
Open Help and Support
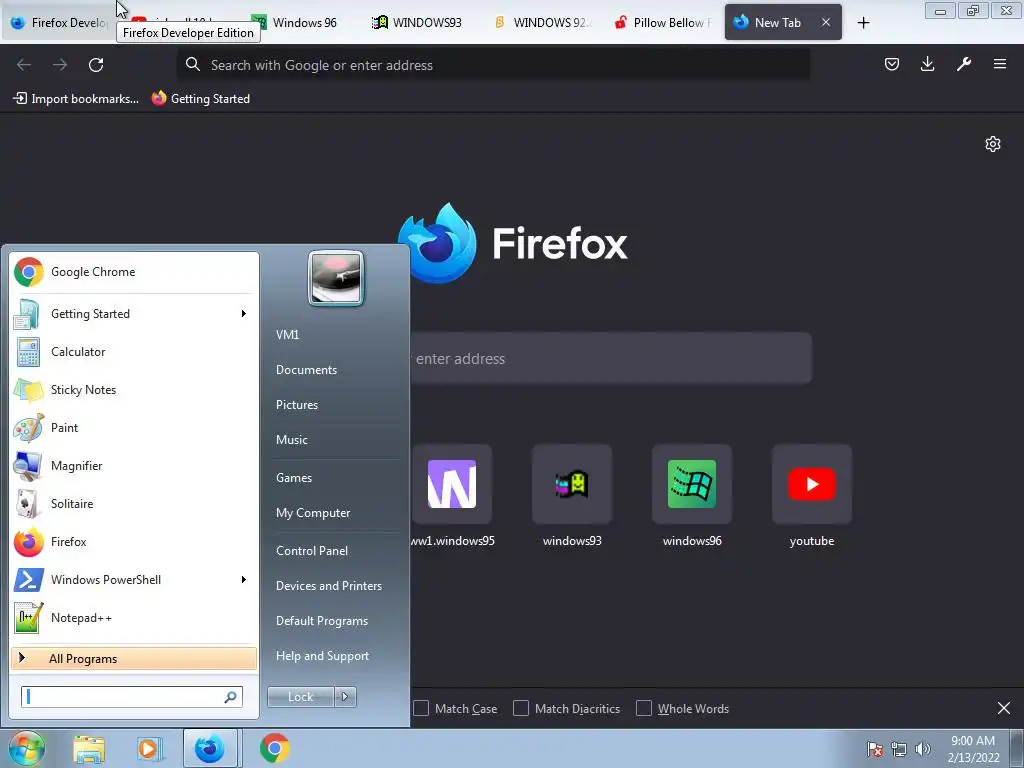[322, 656]
